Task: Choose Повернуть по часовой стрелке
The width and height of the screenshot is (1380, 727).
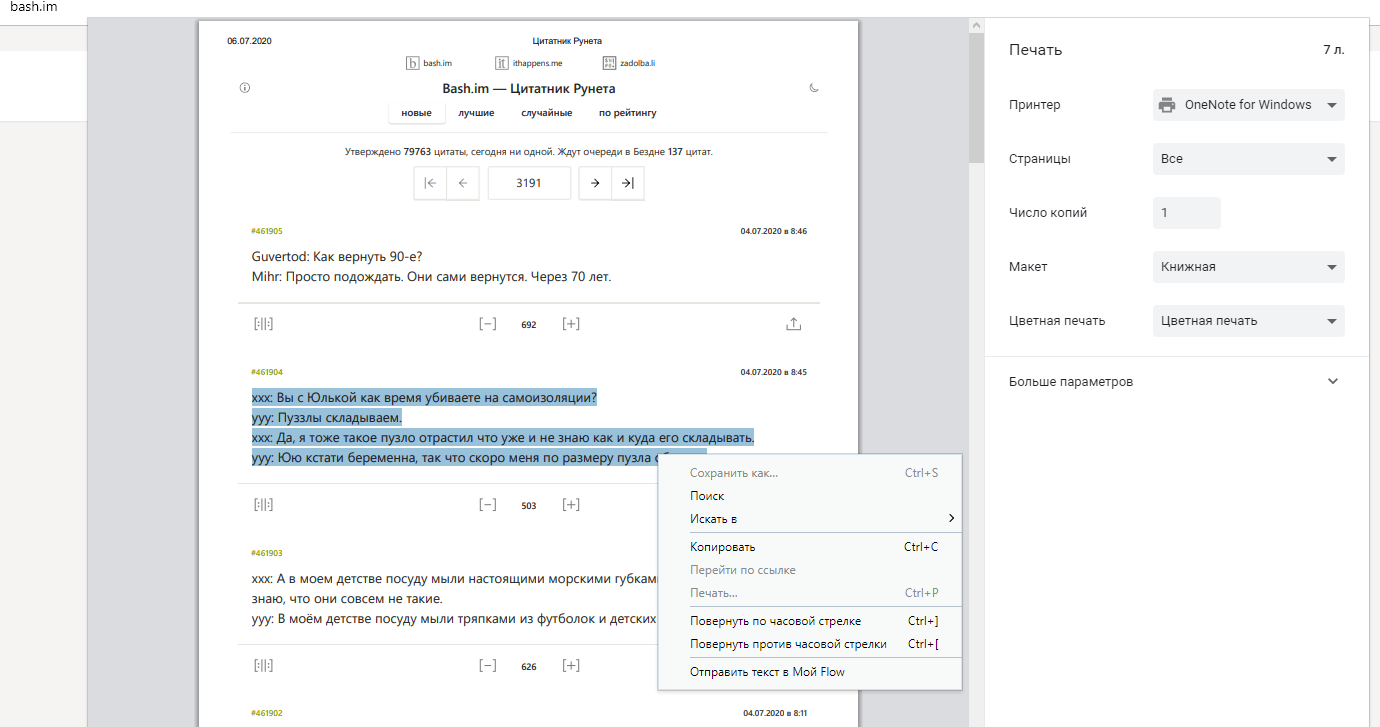Action: pyautogui.click(x=775, y=621)
